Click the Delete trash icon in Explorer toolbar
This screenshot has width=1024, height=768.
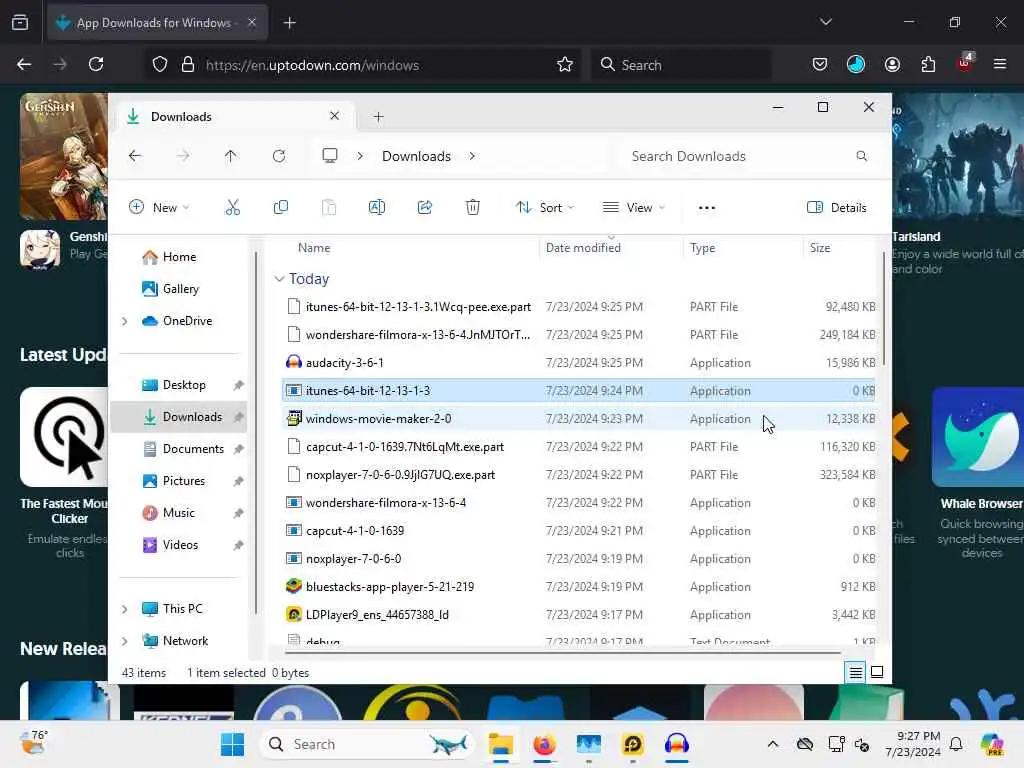473,208
